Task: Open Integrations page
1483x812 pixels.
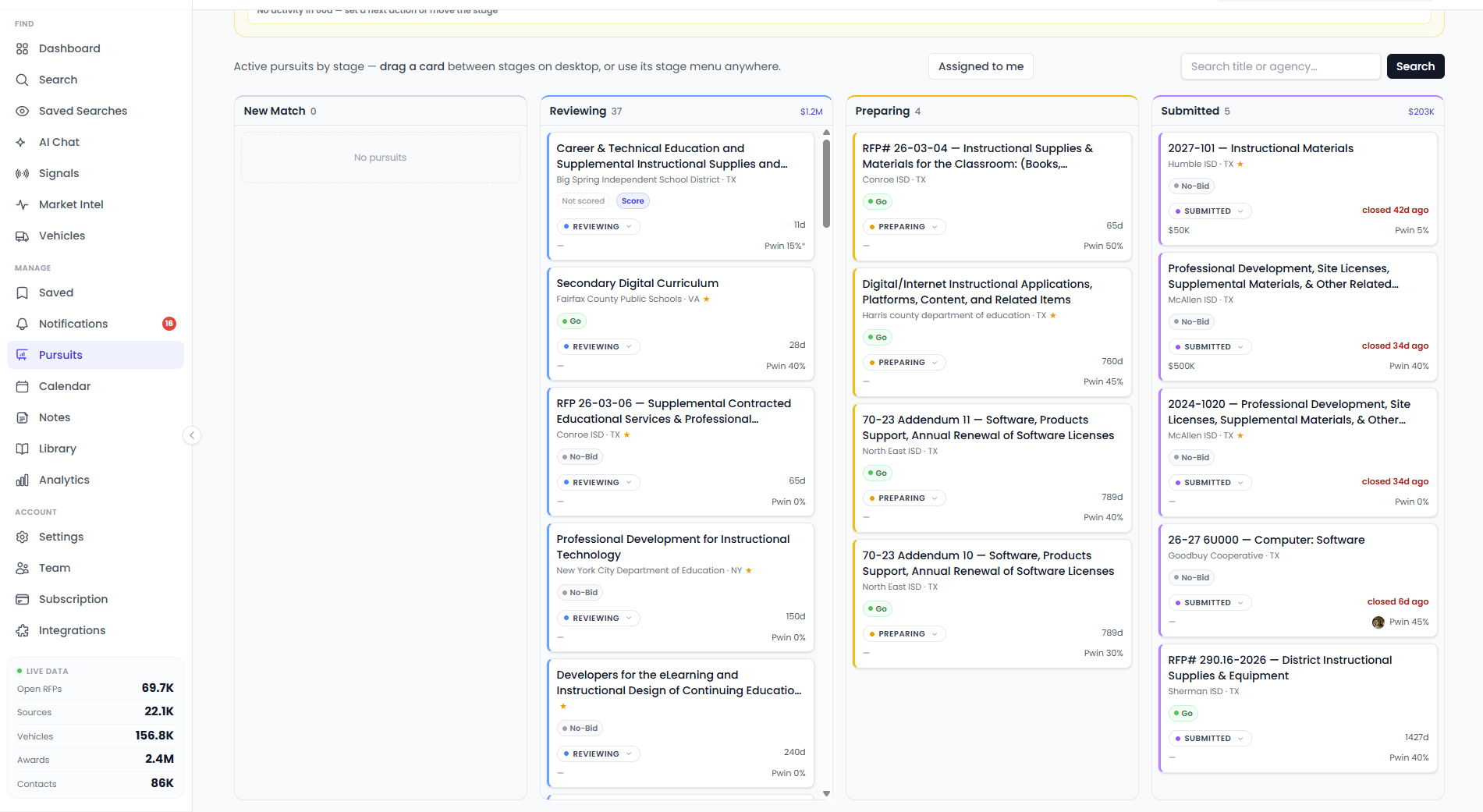Action: click(x=95, y=630)
